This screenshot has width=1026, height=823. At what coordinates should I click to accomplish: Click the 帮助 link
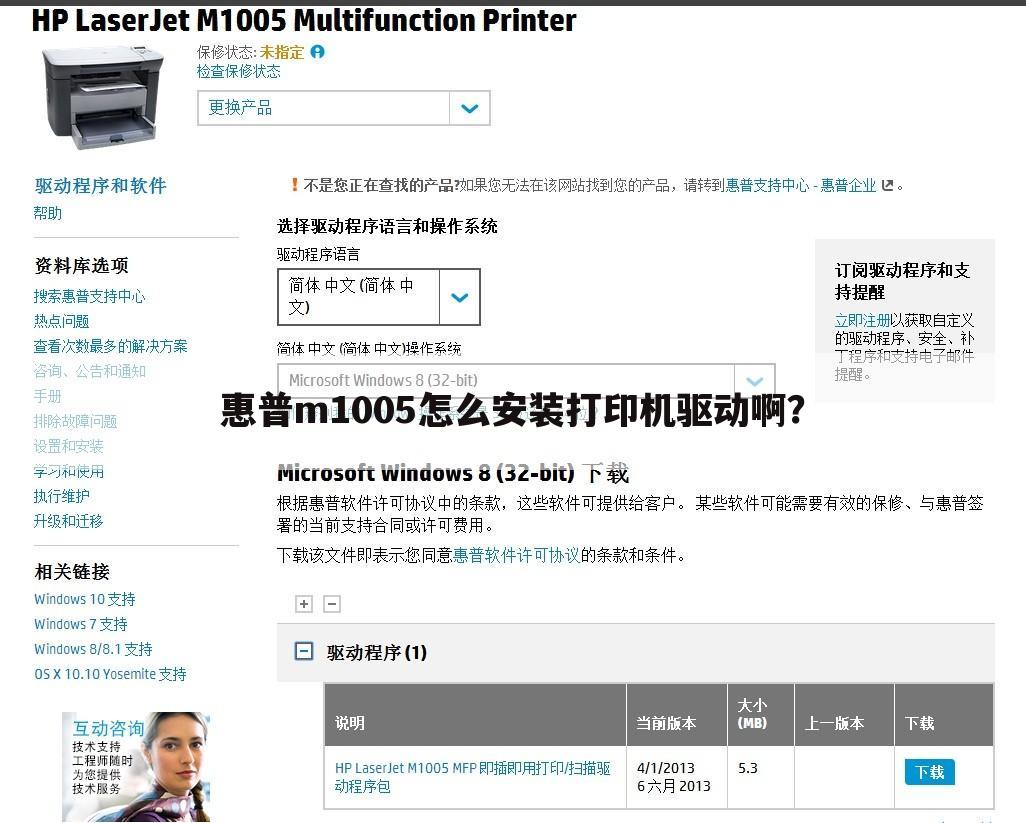tap(48, 213)
